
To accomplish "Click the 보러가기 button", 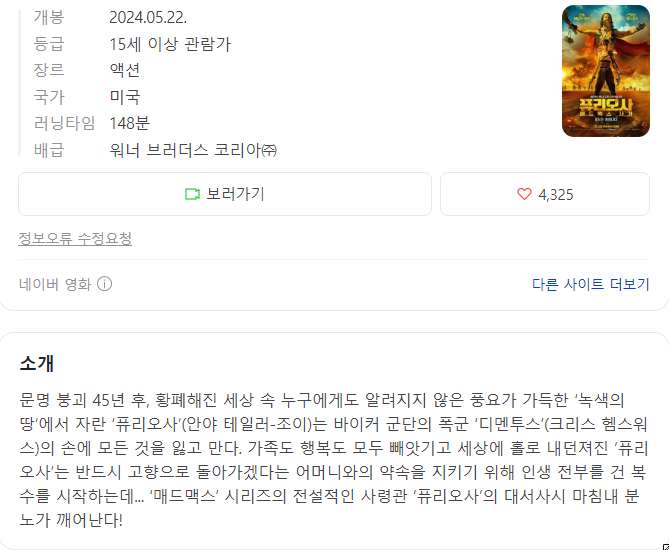I will pos(225,194).
